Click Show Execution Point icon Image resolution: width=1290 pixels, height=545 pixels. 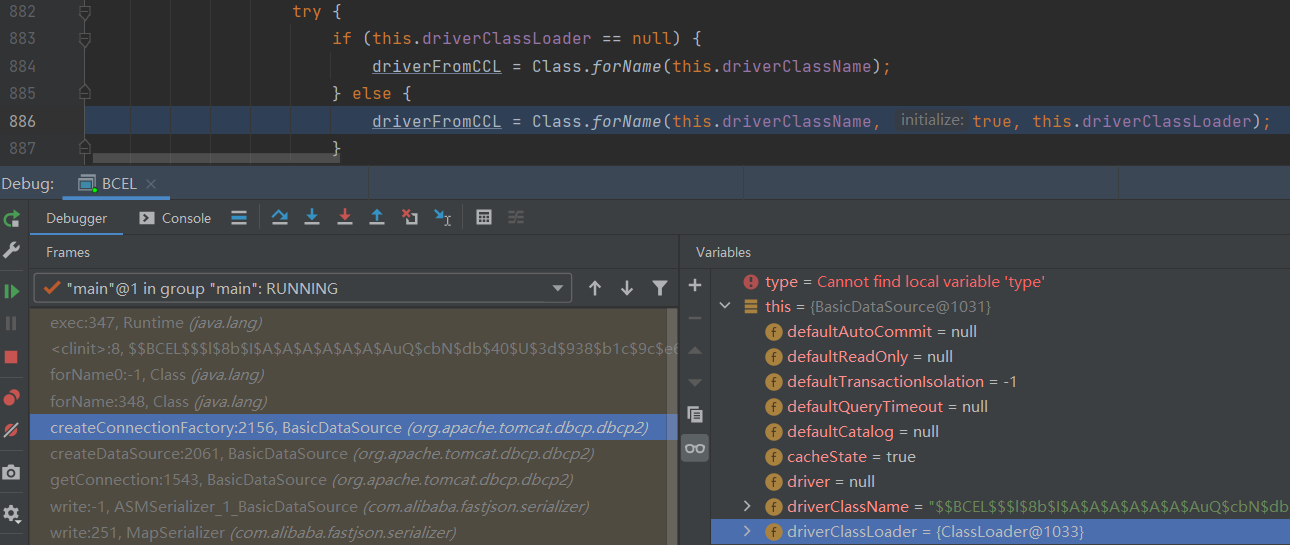pyautogui.click(x=239, y=217)
